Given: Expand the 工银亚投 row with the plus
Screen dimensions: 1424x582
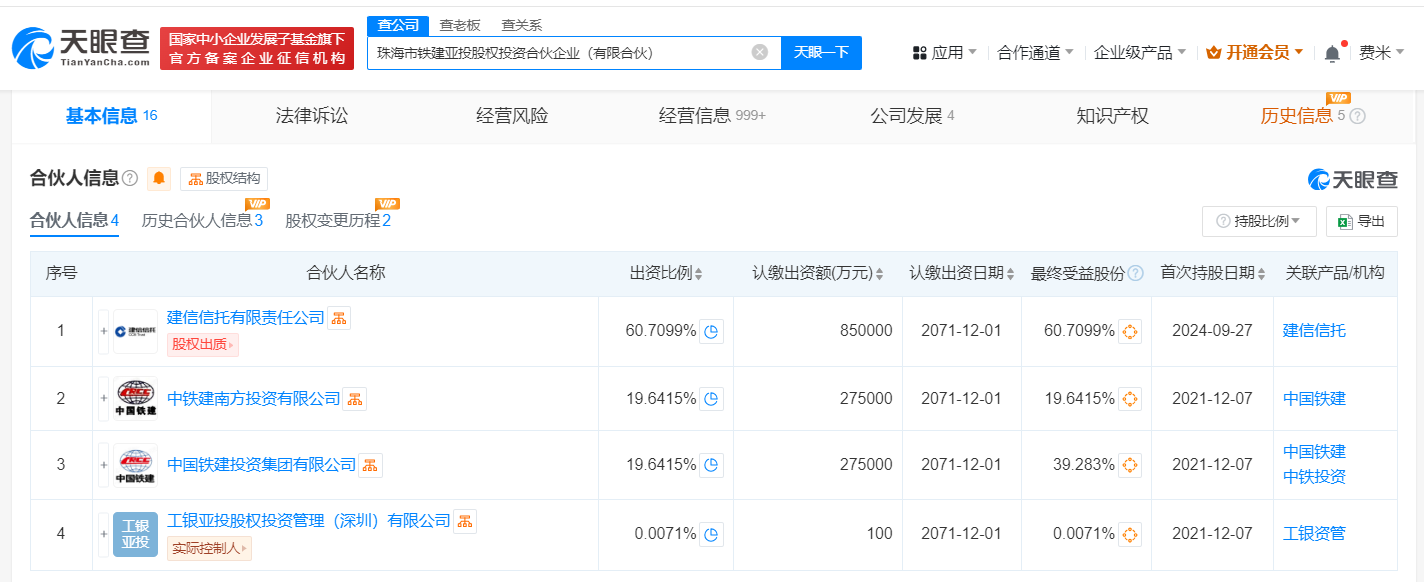Looking at the screenshot, I should coord(103,533).
